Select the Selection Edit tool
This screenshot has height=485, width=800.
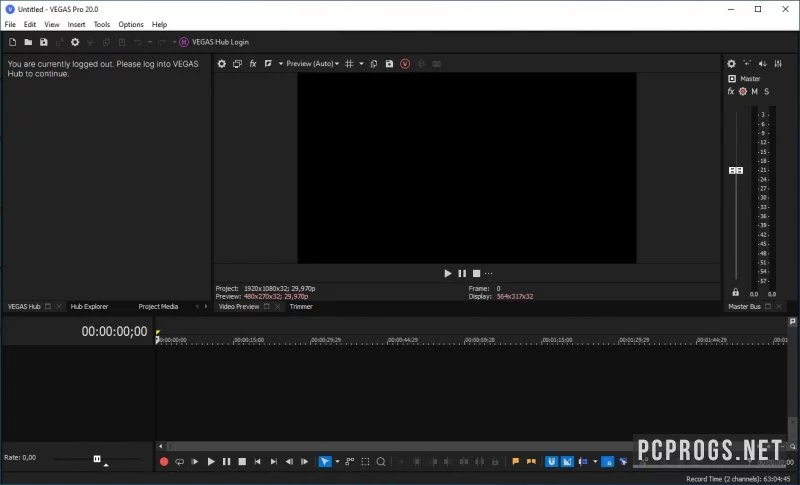[x=365, y=462]
